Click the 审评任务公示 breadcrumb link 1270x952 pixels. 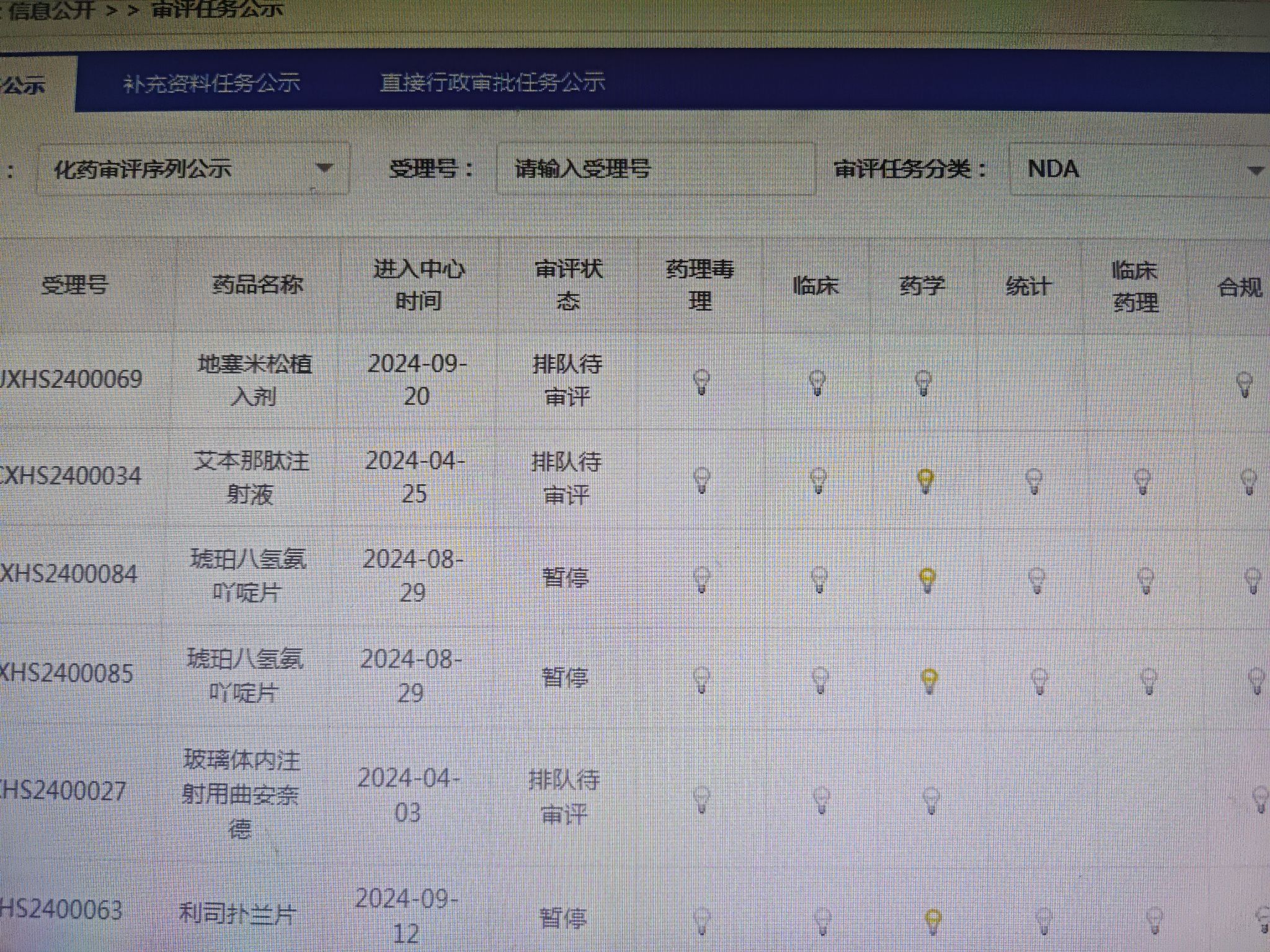click(217, 10)
